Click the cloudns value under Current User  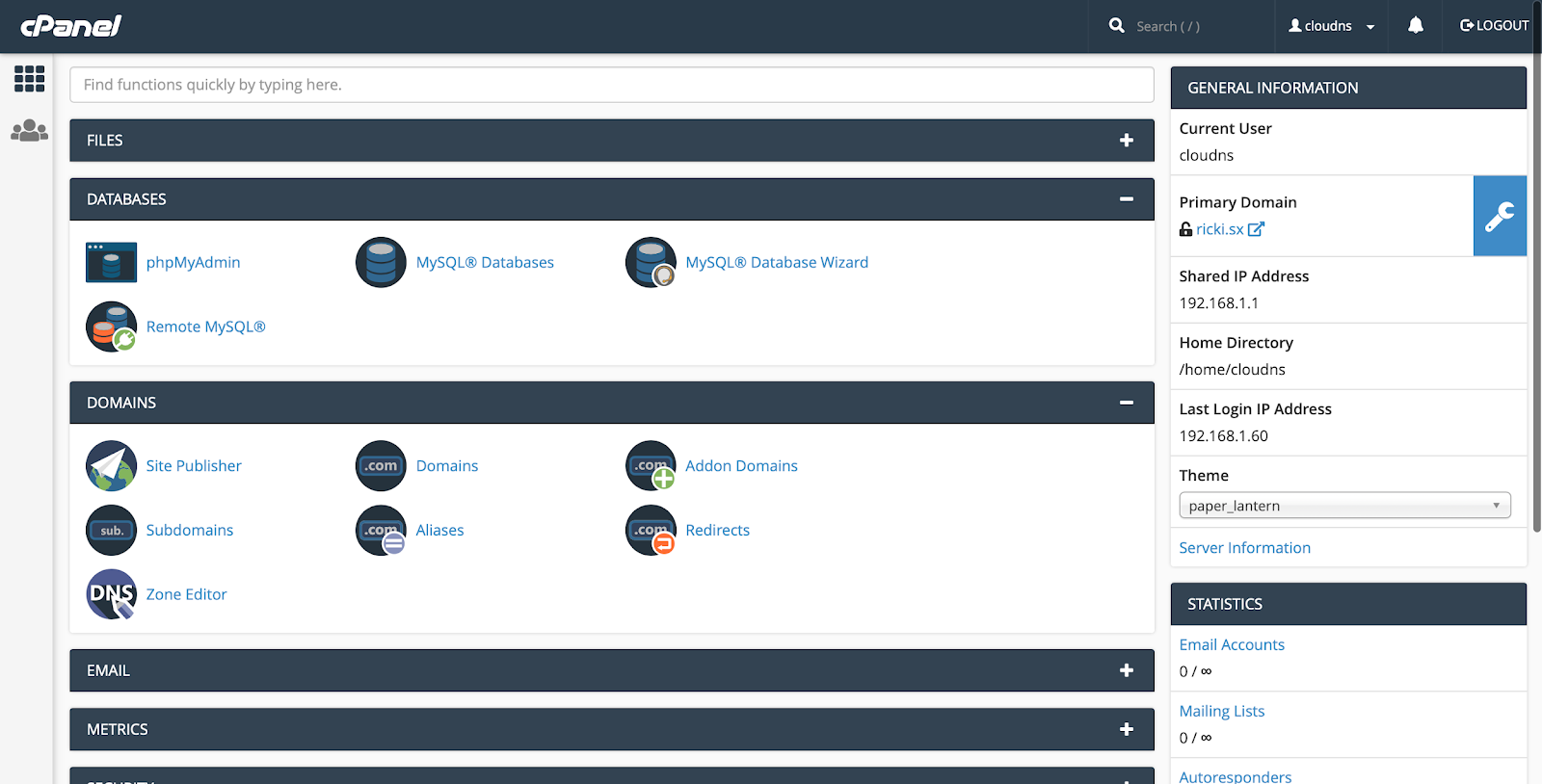coord(1206,155)
